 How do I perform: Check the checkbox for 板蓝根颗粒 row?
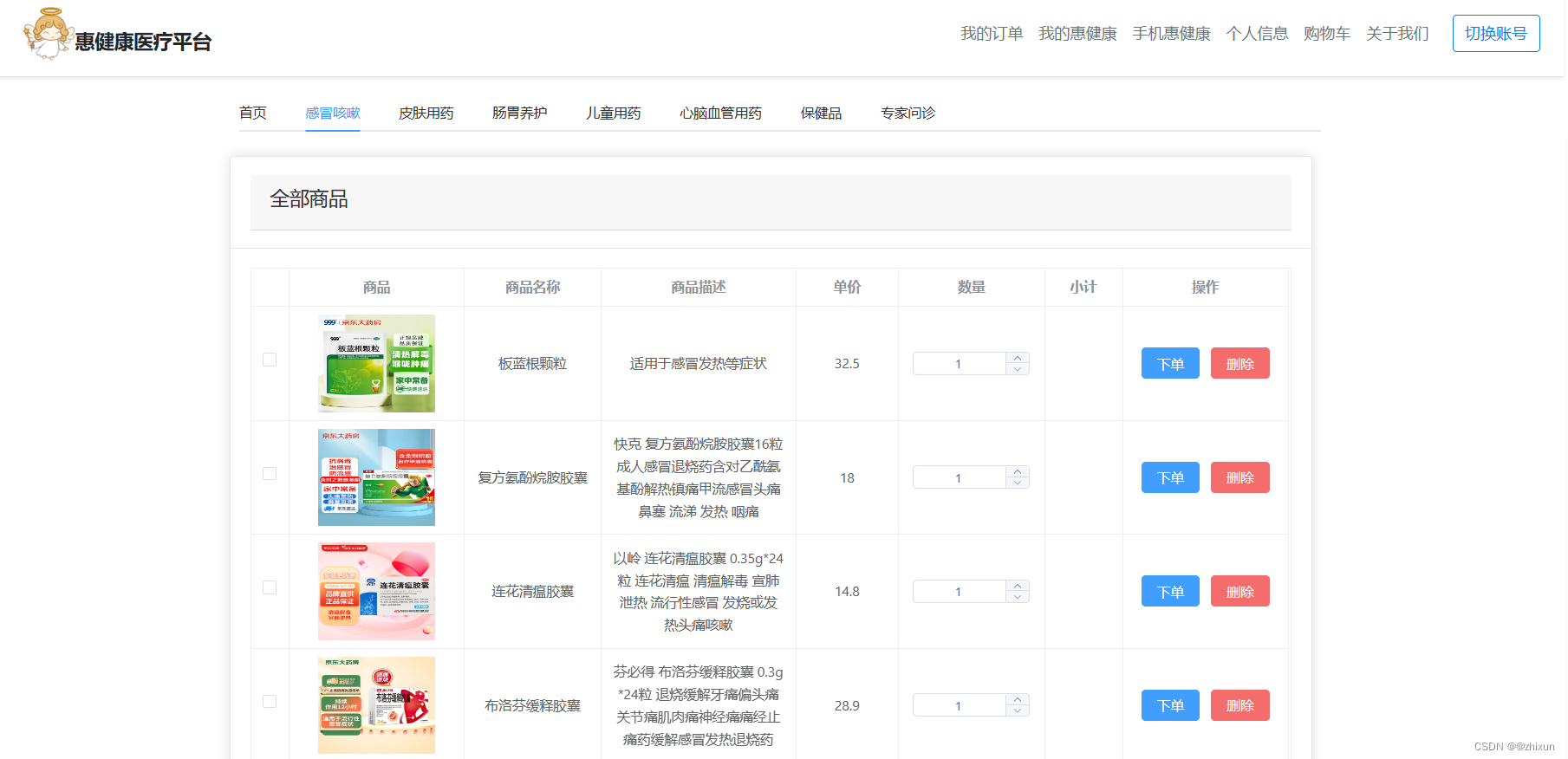click(x=270, y=360)
